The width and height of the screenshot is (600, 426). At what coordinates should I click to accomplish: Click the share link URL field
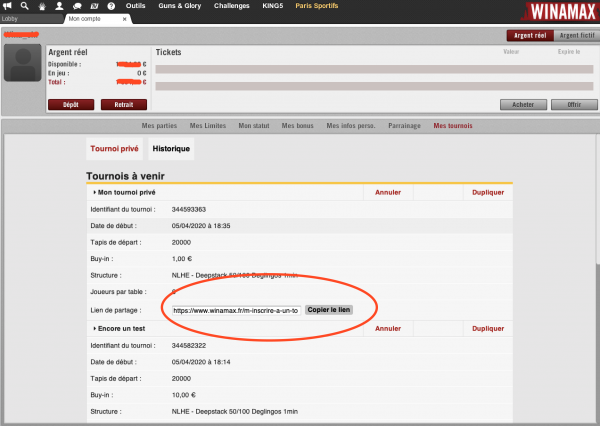tap(236, 310)
